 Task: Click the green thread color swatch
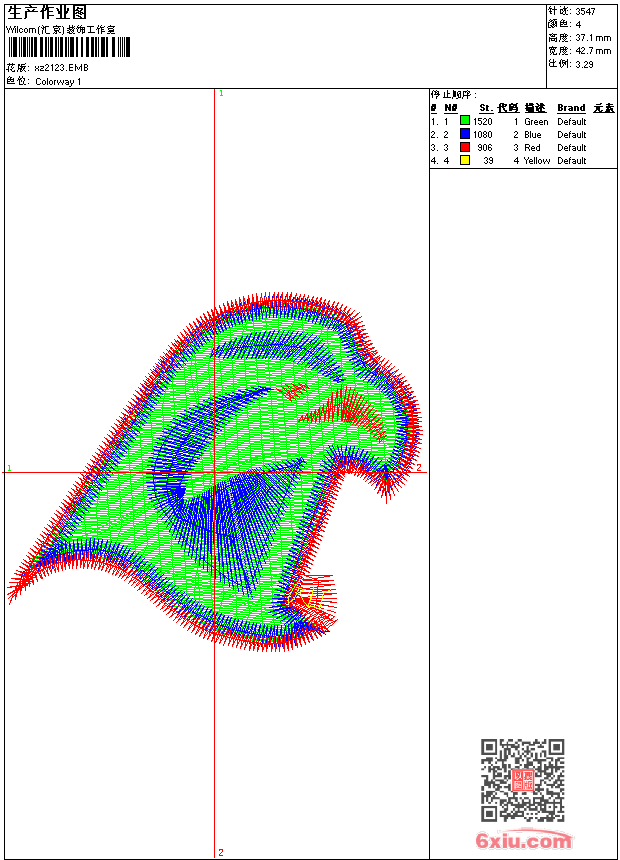pos(465,121)
